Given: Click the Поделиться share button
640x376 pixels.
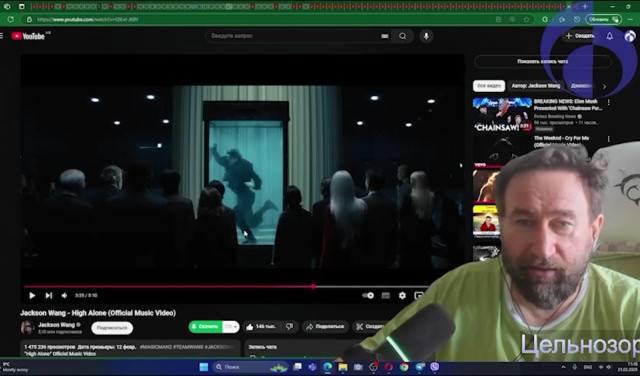Looking at the screenshot, I should [325, 327].
